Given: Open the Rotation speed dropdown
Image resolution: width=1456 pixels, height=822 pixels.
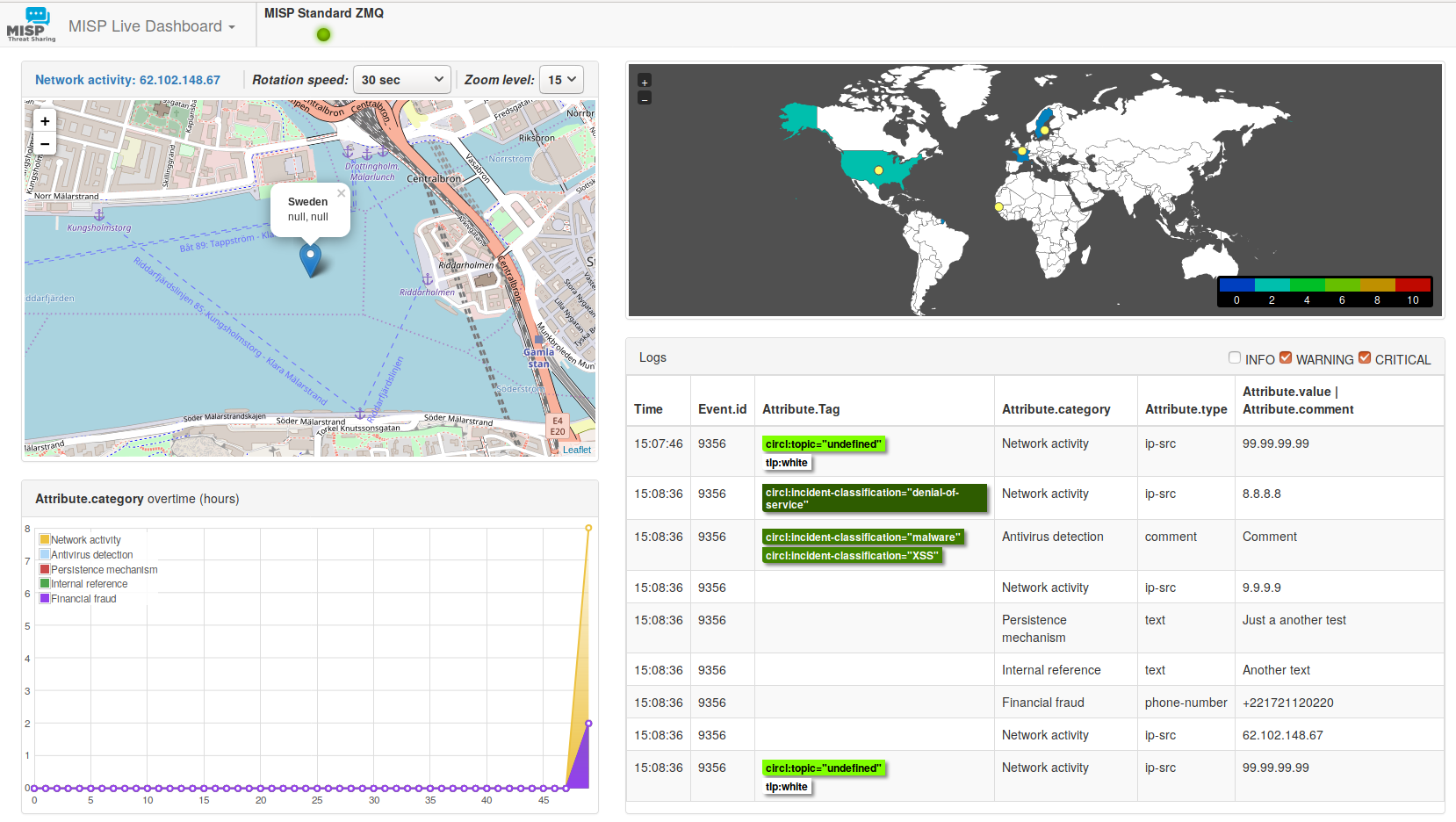Looking at the screenshot, I should pos(402,80).
